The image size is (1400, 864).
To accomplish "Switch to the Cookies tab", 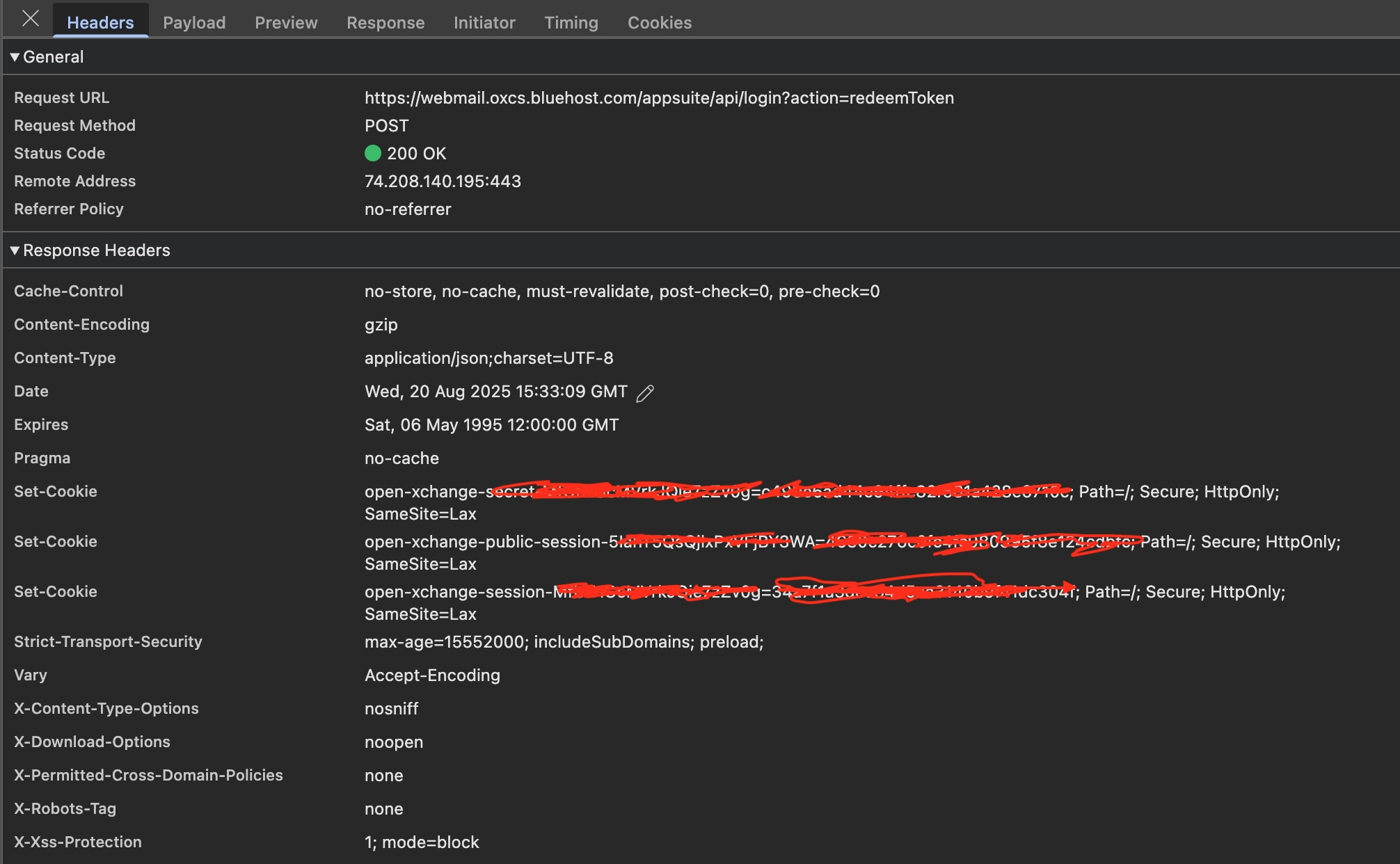I will point(659,22).
